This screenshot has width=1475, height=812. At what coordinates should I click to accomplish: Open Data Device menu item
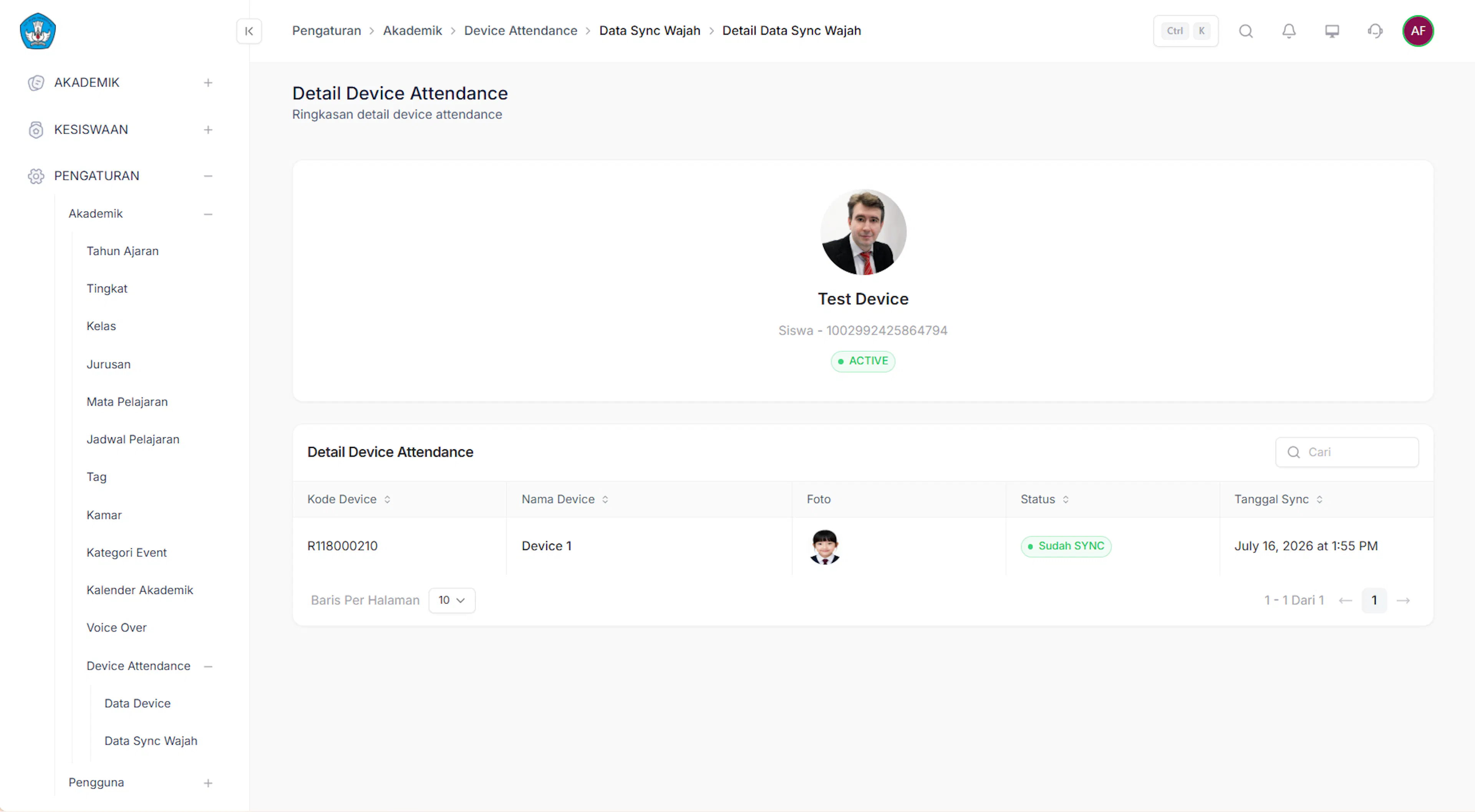coord(138,704)
